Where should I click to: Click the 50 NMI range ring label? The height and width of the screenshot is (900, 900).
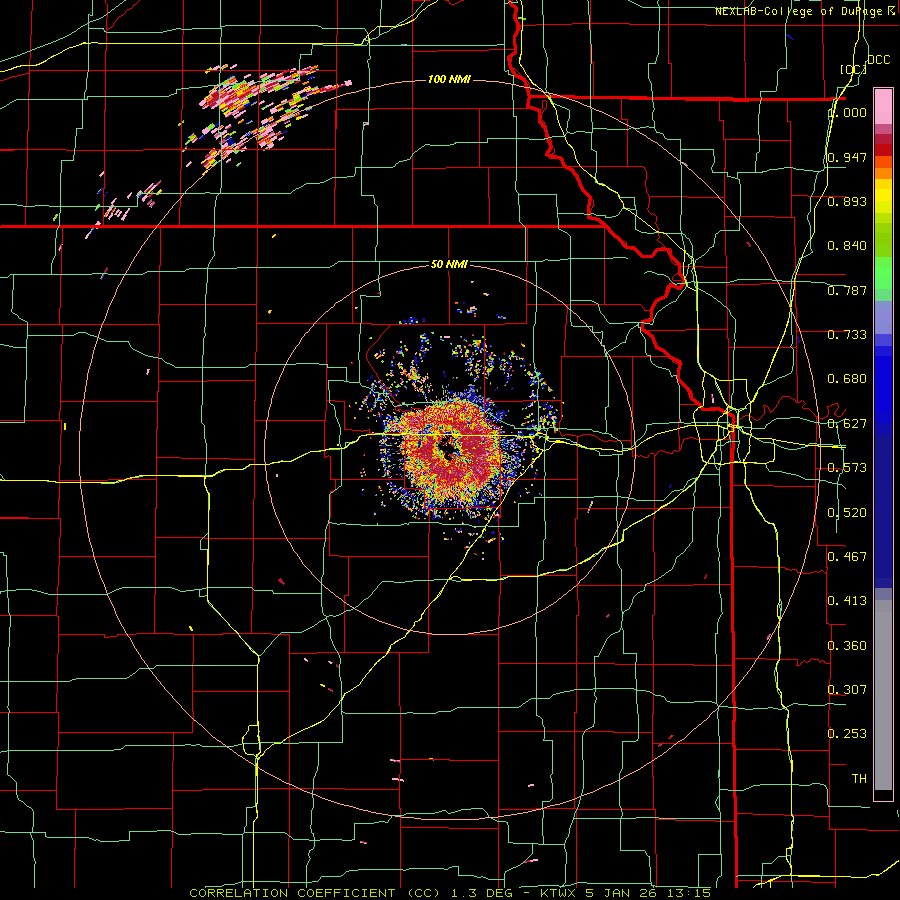coord(449,264)
